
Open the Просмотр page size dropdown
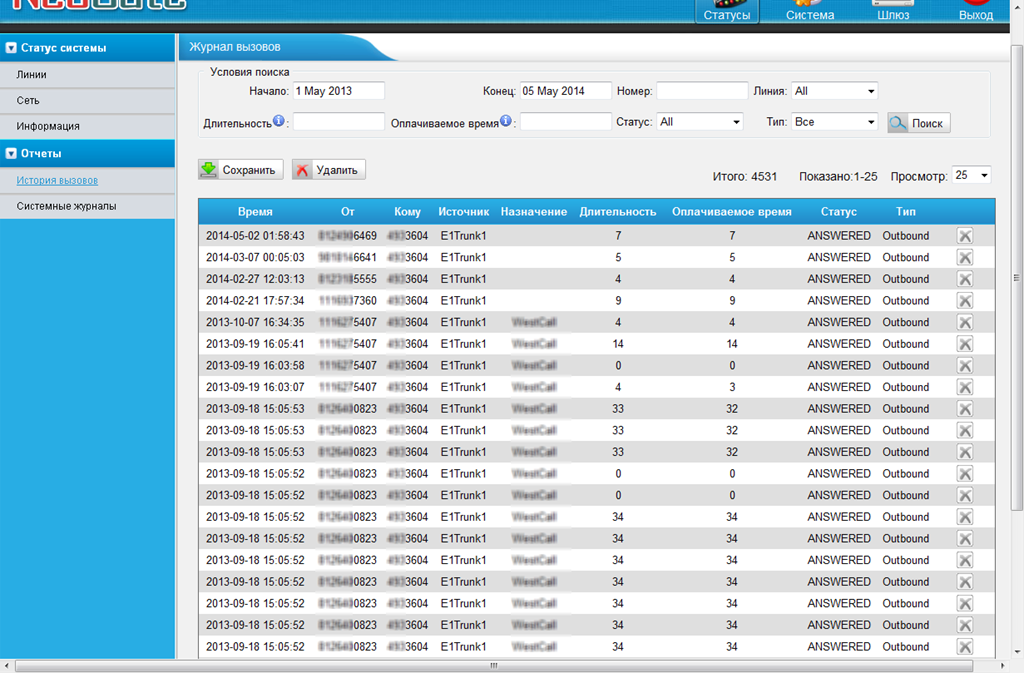click(971, 175)
